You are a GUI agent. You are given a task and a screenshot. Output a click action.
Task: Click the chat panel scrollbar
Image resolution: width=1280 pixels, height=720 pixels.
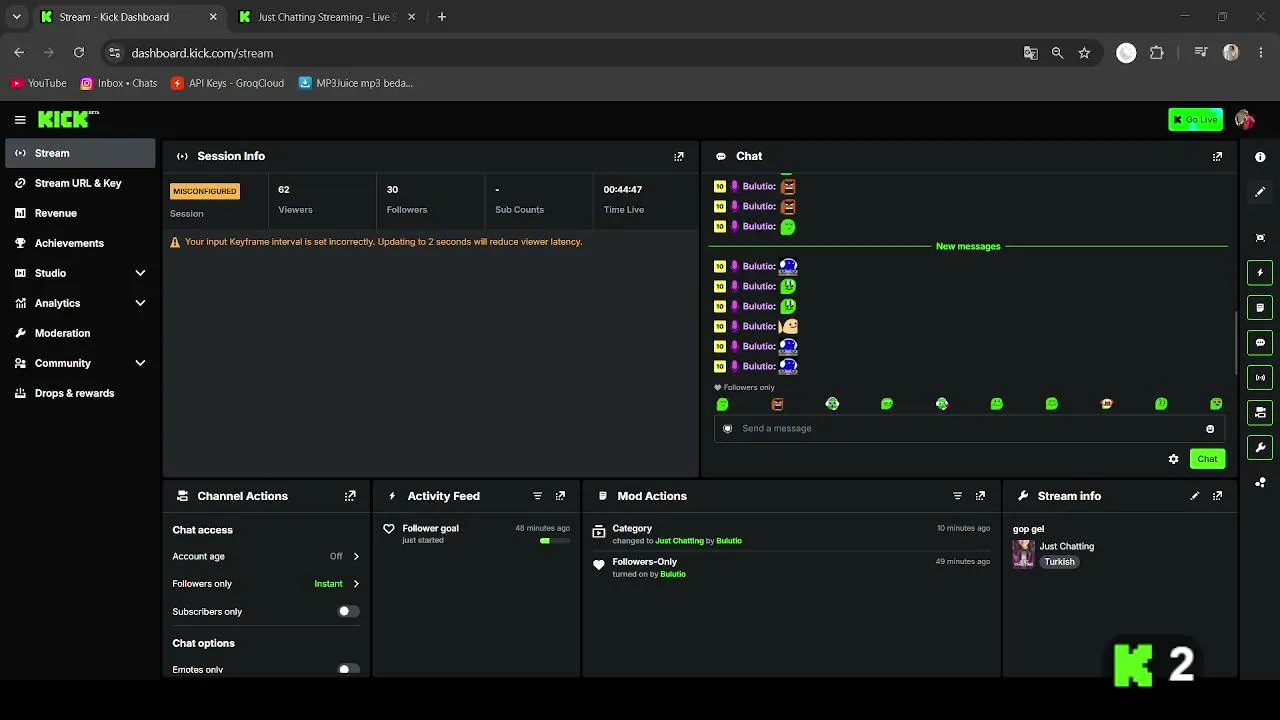1236,343
